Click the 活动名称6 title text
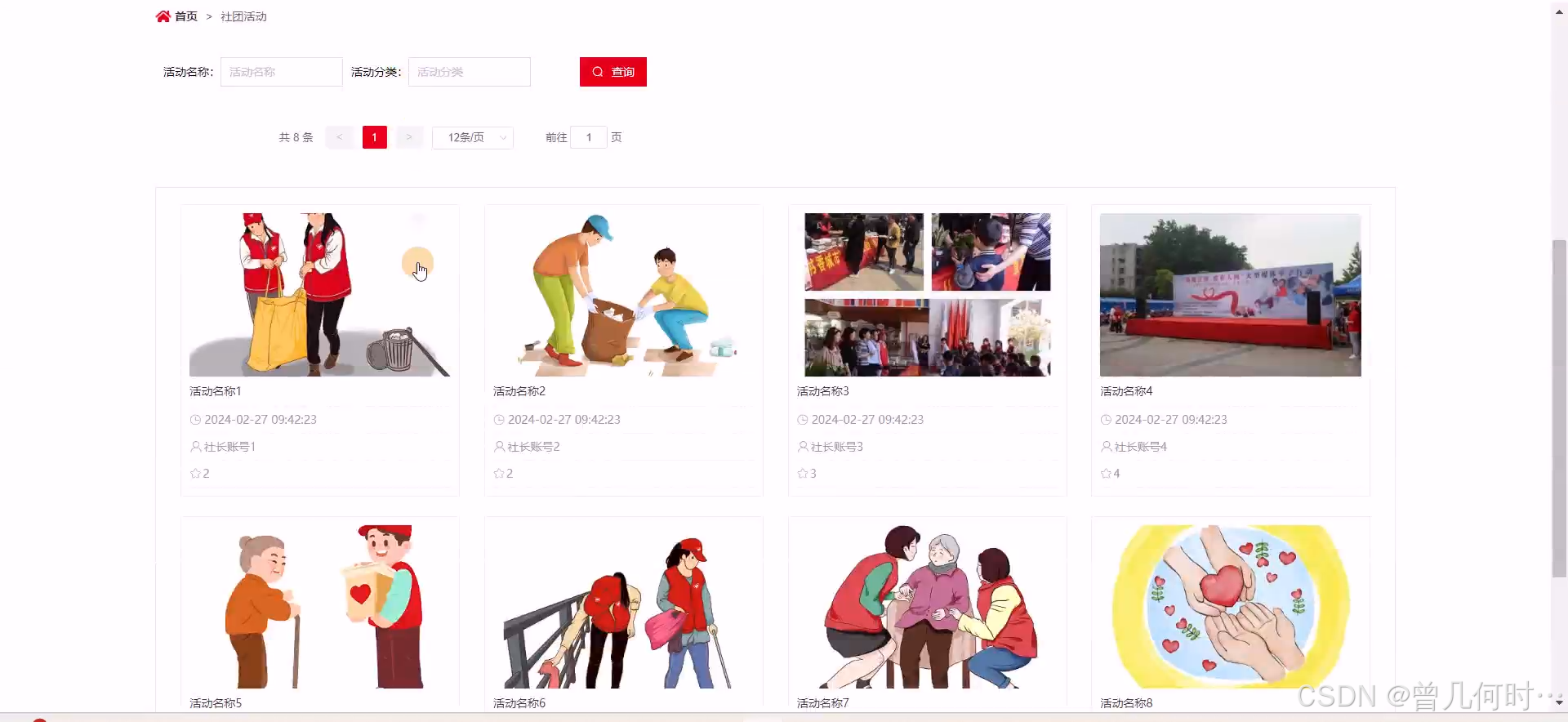1568x722 pixels. pos(519,703)
